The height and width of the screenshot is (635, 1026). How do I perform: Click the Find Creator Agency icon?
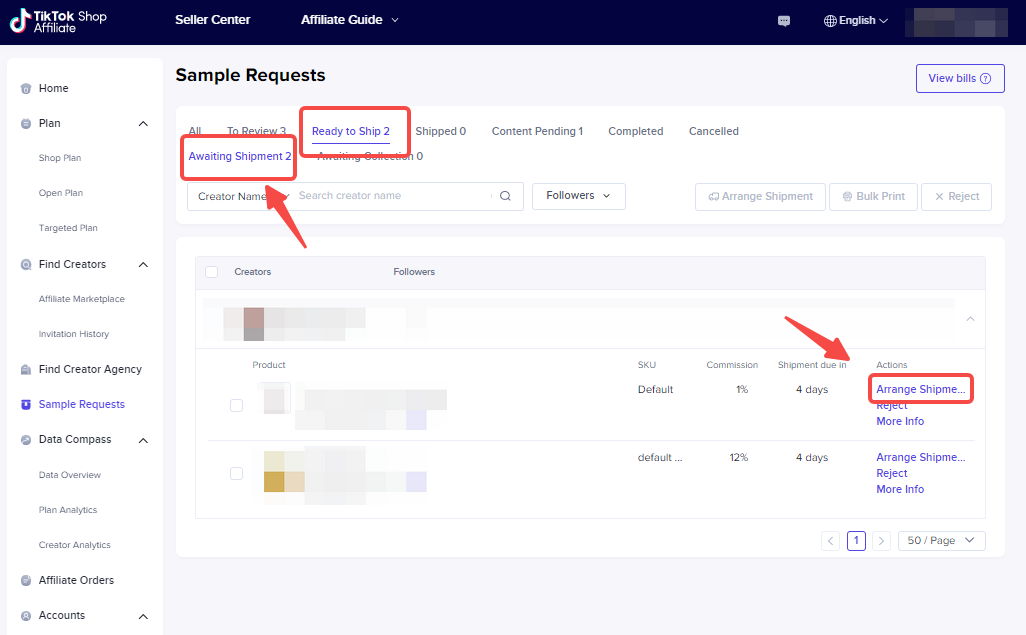(26, 370)
